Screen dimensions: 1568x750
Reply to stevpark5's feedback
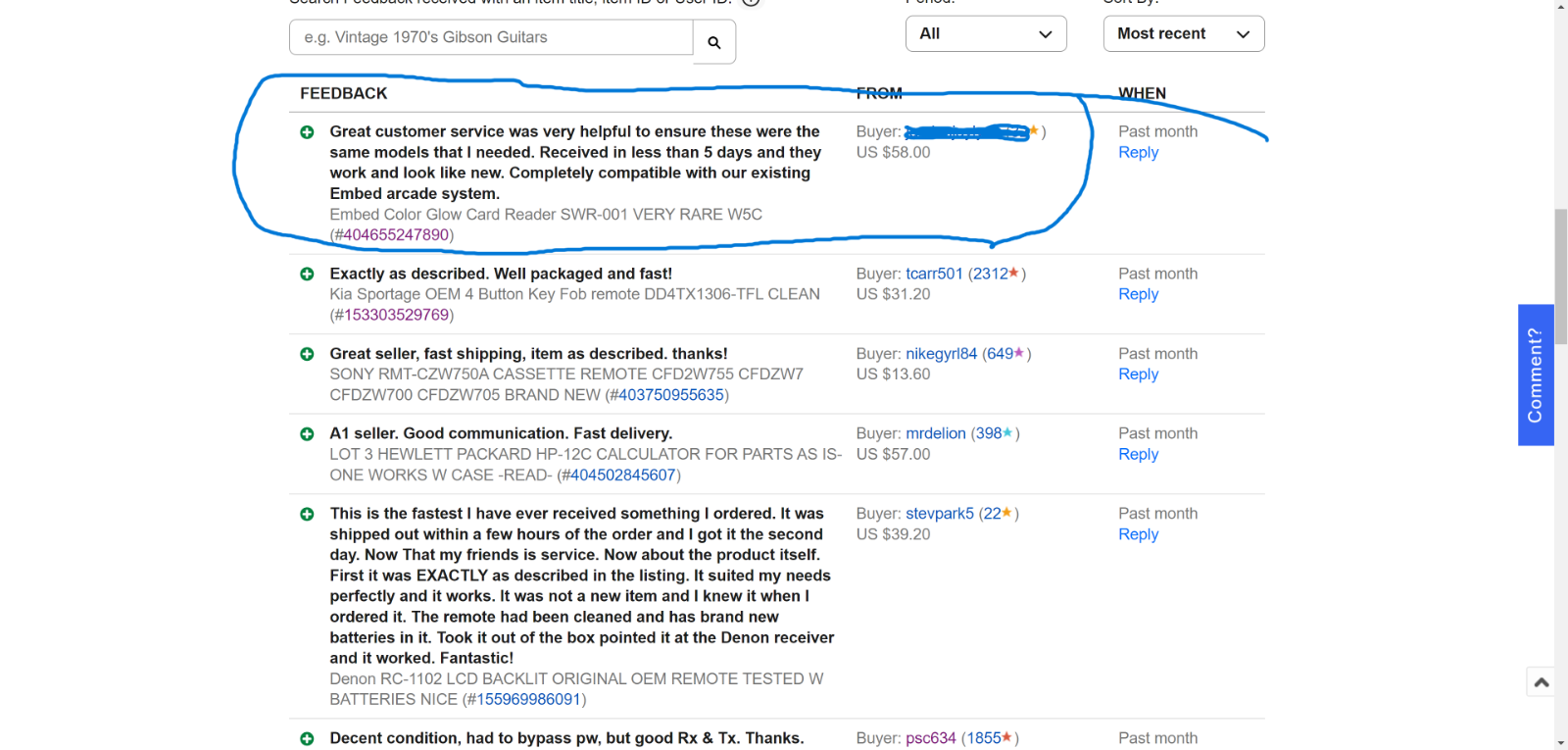1138,534
